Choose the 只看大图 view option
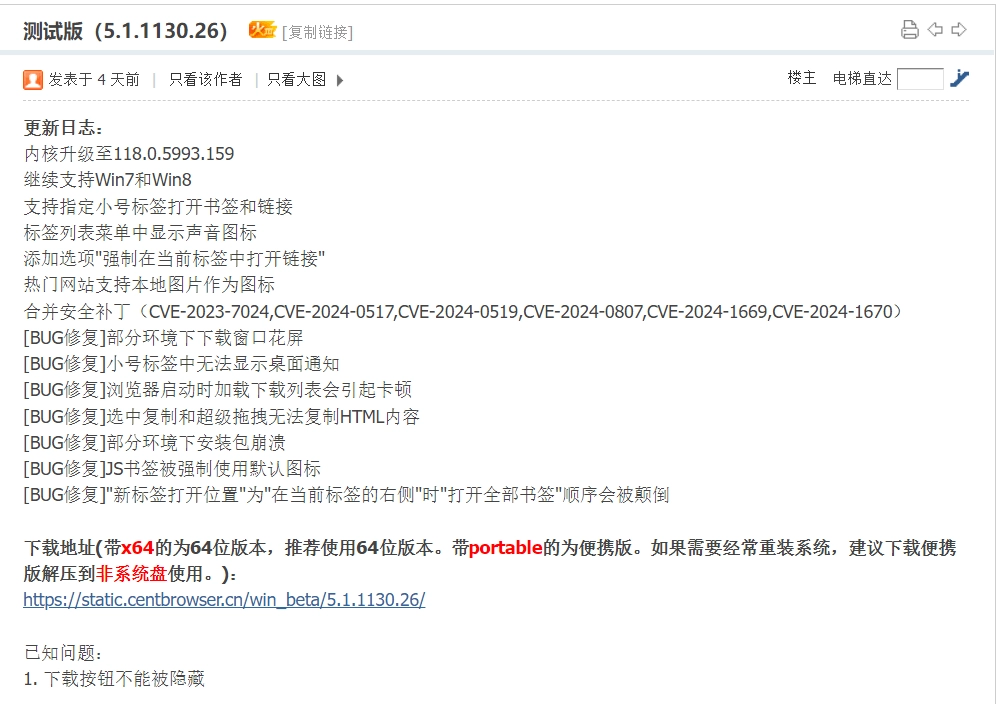This screenshot has width=996, height=704. 297,79
